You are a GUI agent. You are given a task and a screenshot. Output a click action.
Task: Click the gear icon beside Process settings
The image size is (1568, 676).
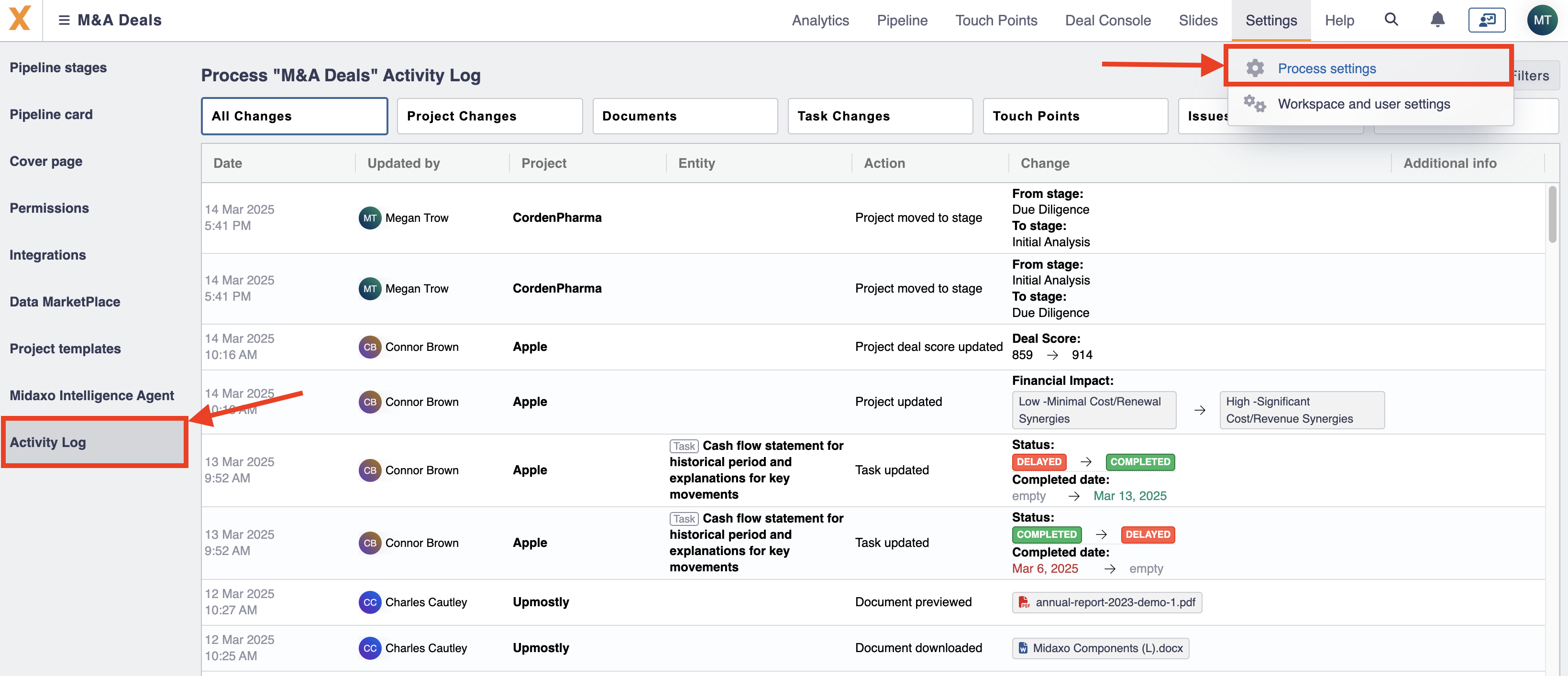click(x=1255, y=68)
